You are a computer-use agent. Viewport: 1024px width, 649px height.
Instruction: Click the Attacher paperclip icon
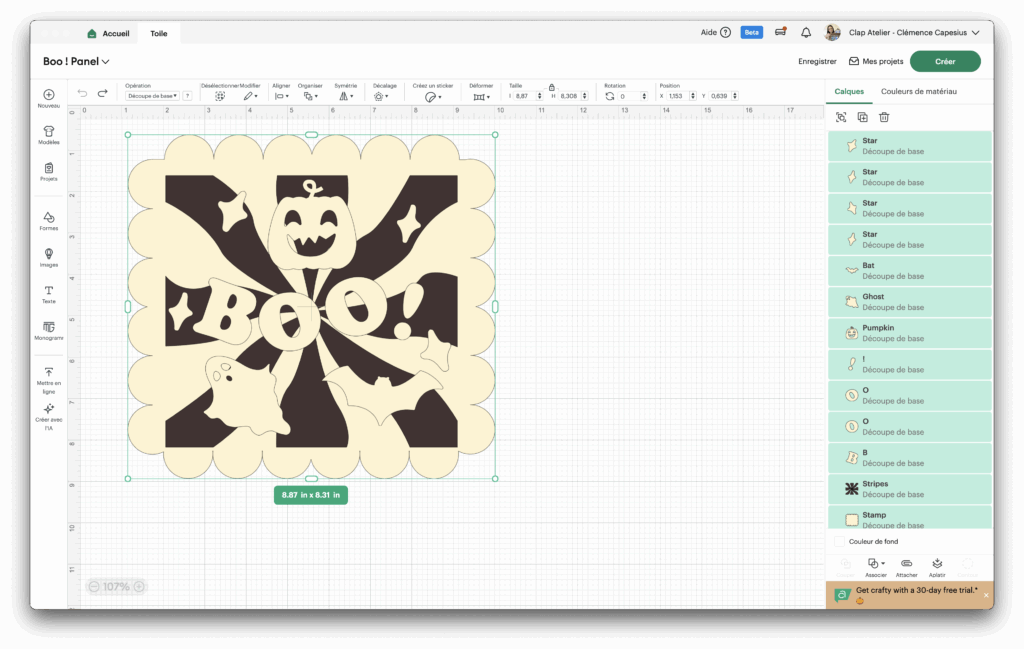[906, 564]
